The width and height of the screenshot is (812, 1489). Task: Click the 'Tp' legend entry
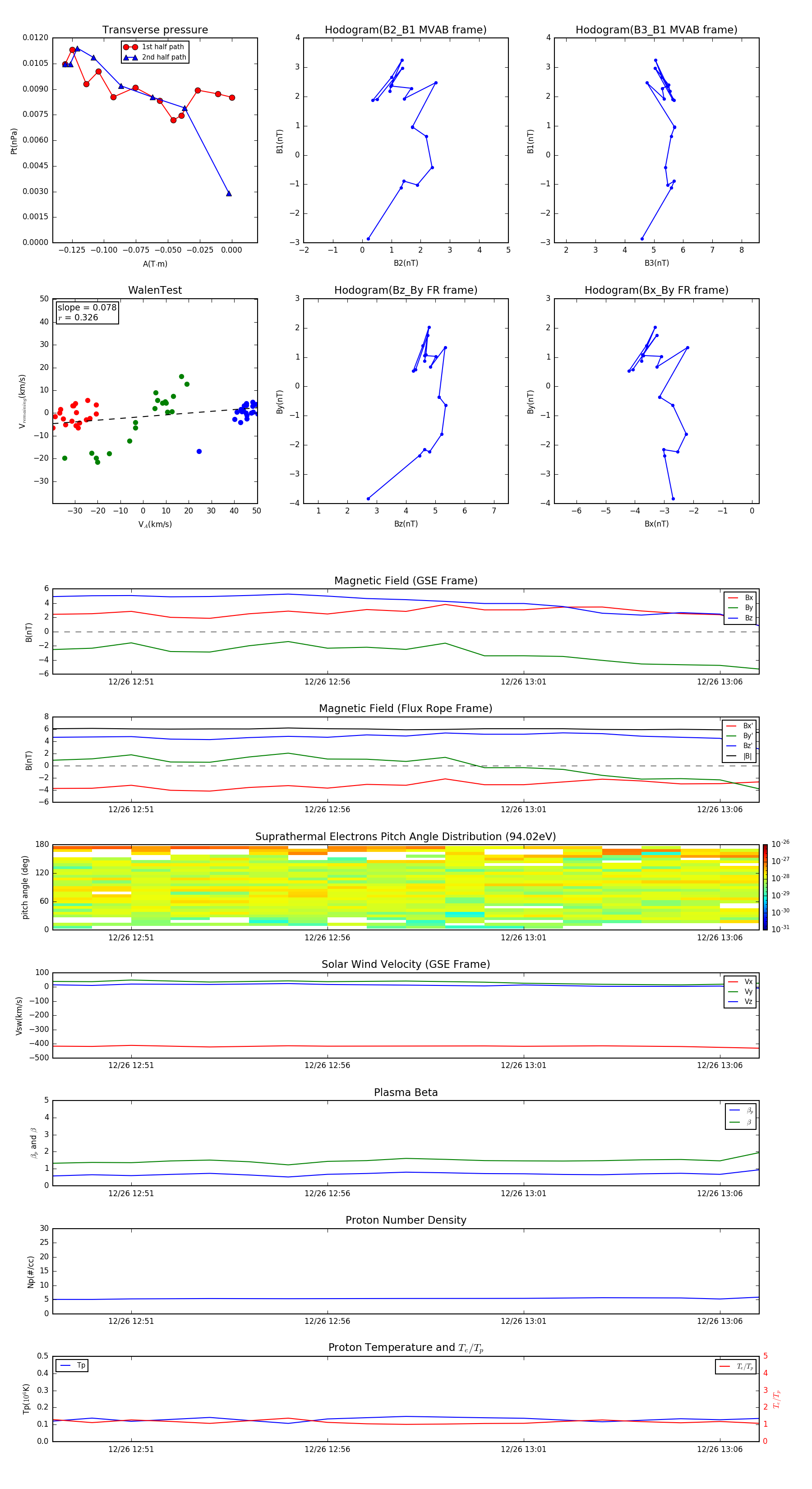pos(72,1365)
